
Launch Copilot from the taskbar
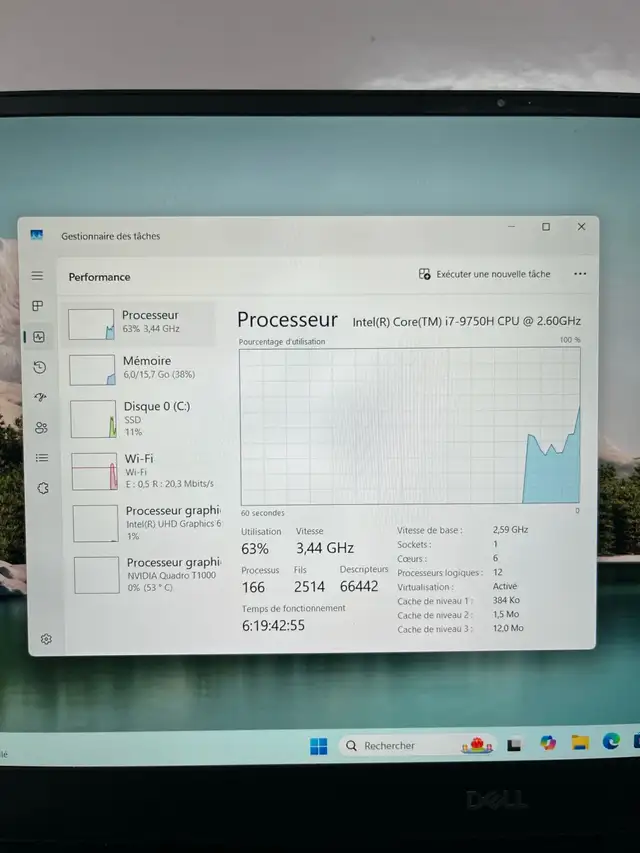point(547,743)
